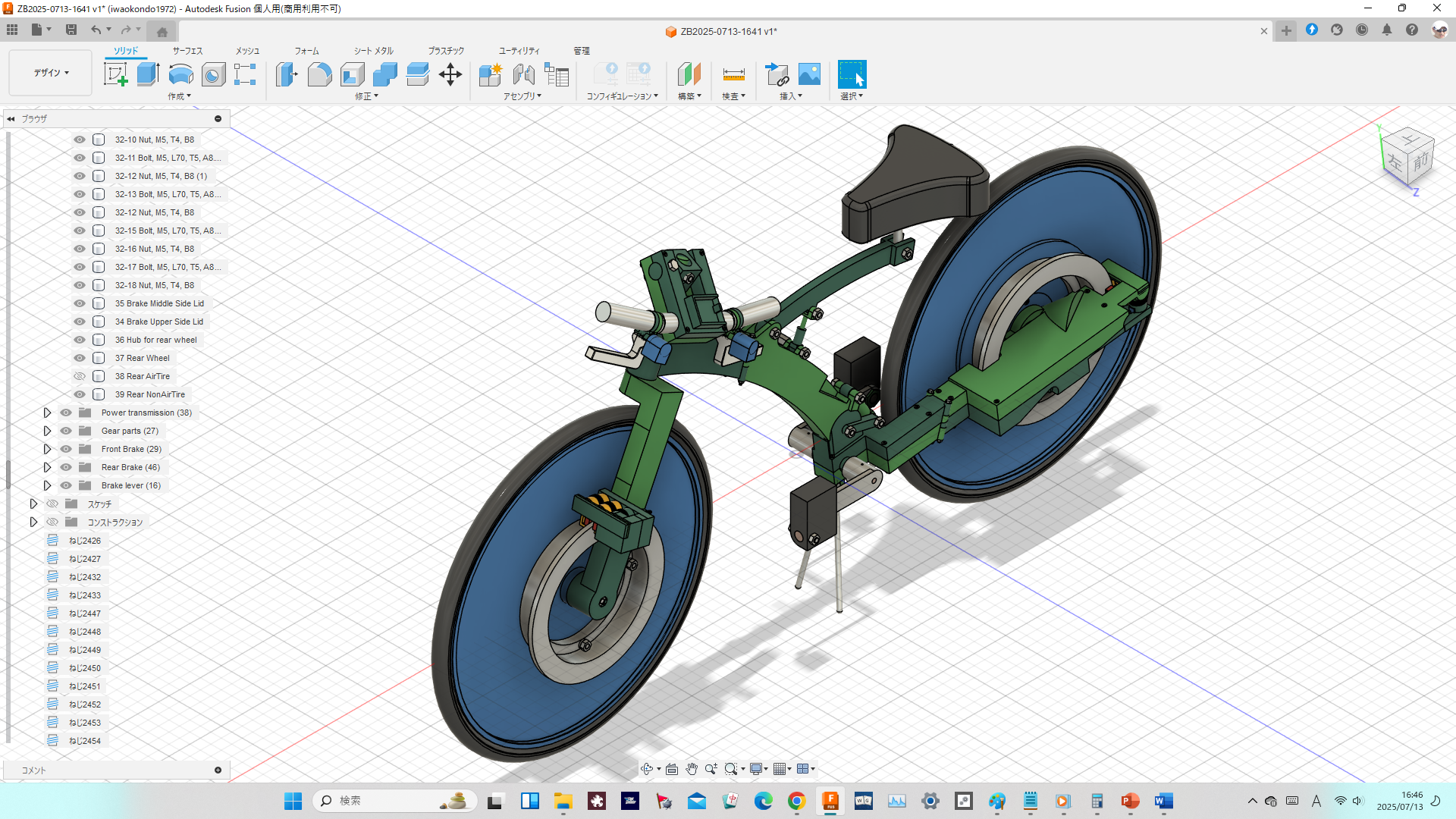Select the Shell tool icon
The image size is (1456, 819).
(x=353, y=74)
